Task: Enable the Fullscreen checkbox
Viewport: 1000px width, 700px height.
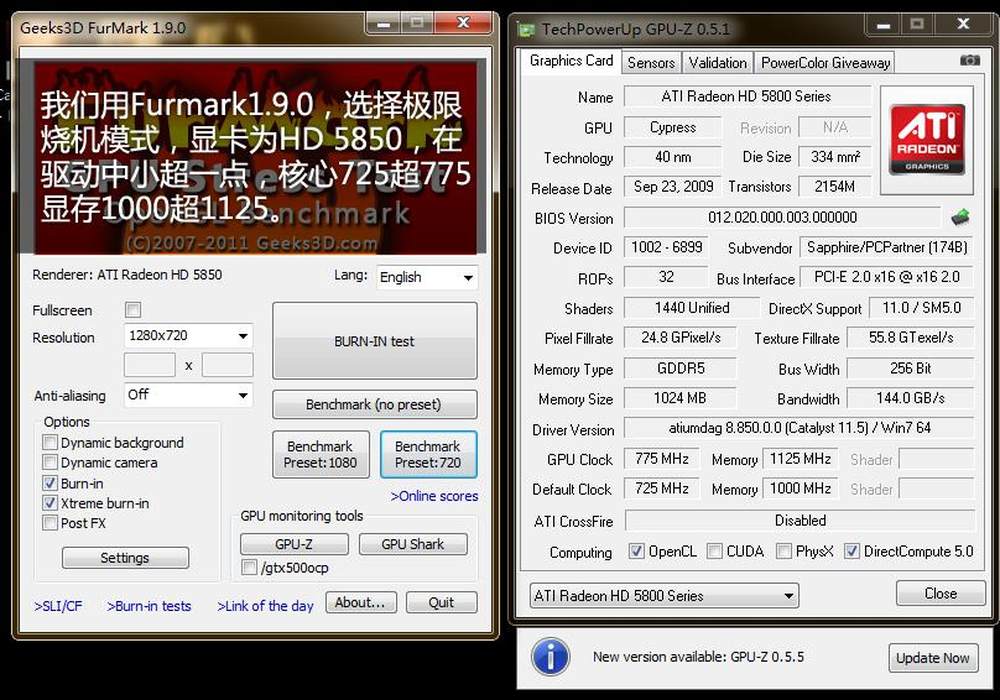Action: 133,310
